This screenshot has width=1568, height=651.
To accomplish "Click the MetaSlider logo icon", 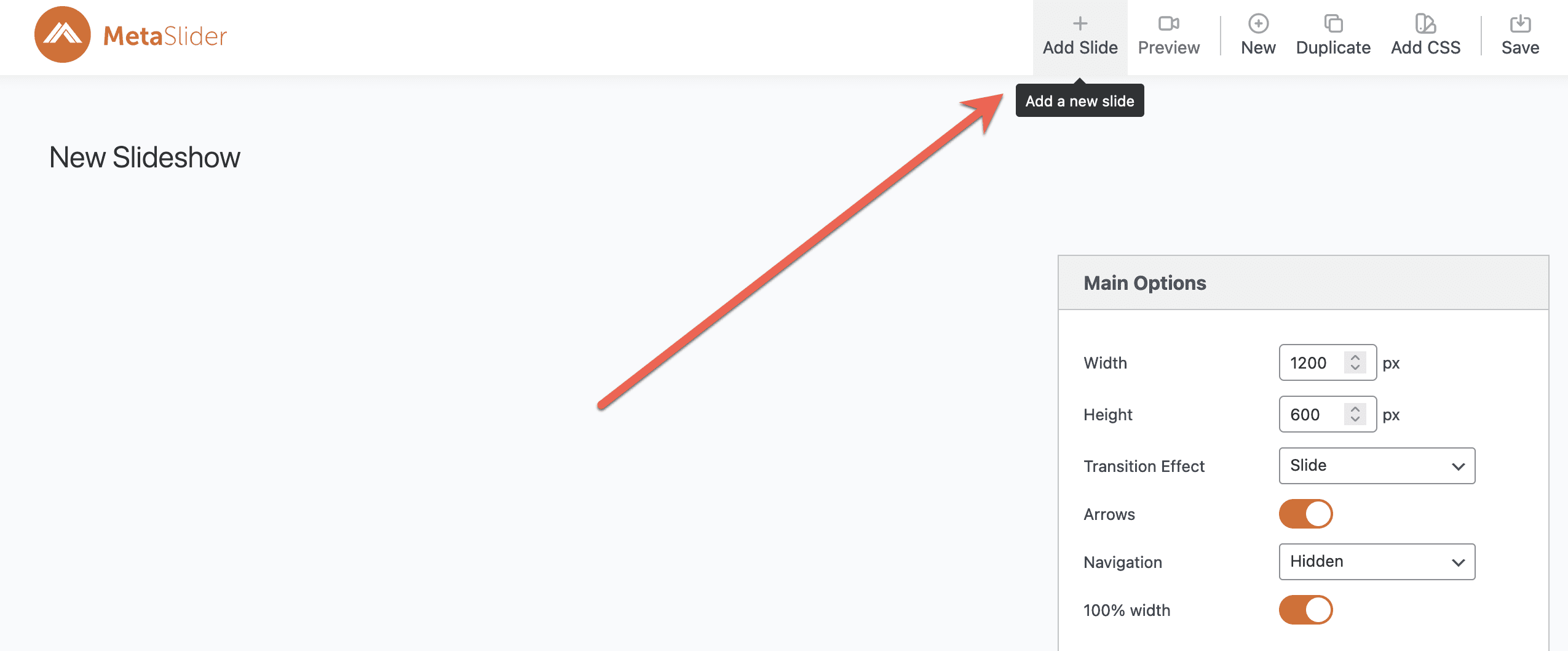I will click(x=63, y=34).
